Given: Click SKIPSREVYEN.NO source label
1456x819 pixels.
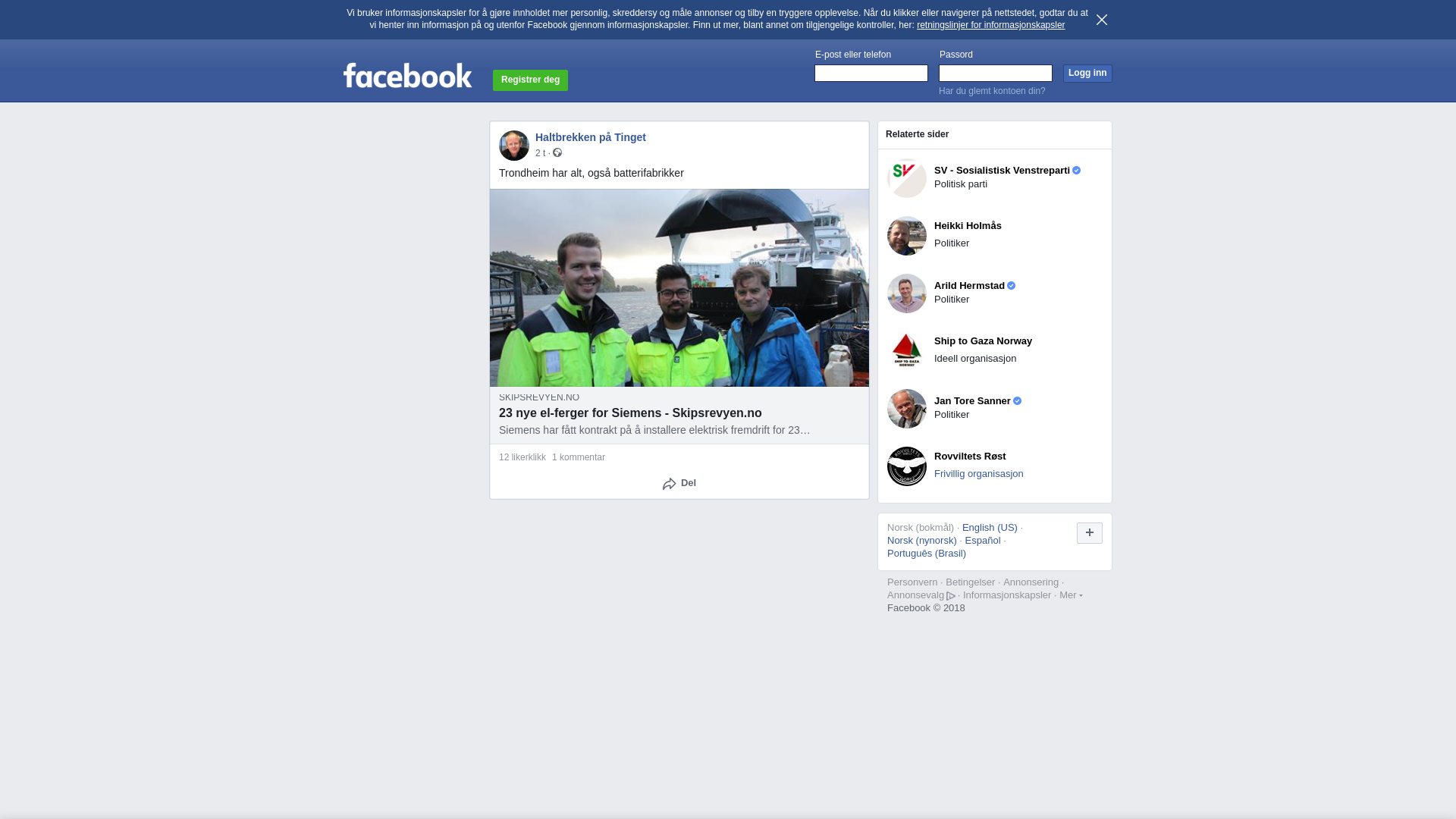Looking at the screenshot, I should tap(539, 397).
